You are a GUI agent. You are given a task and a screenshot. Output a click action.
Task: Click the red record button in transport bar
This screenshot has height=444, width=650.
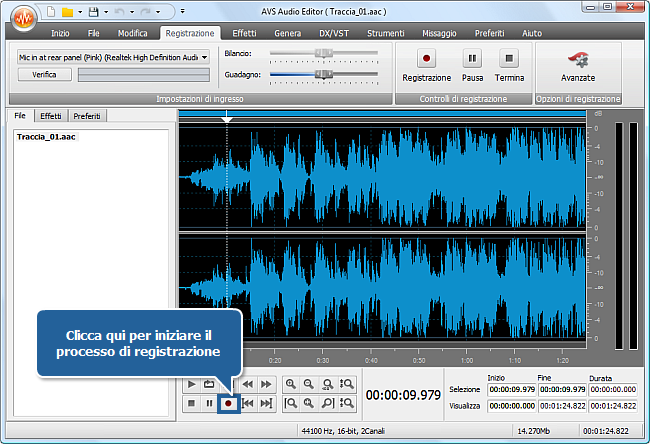click(228, 403)
